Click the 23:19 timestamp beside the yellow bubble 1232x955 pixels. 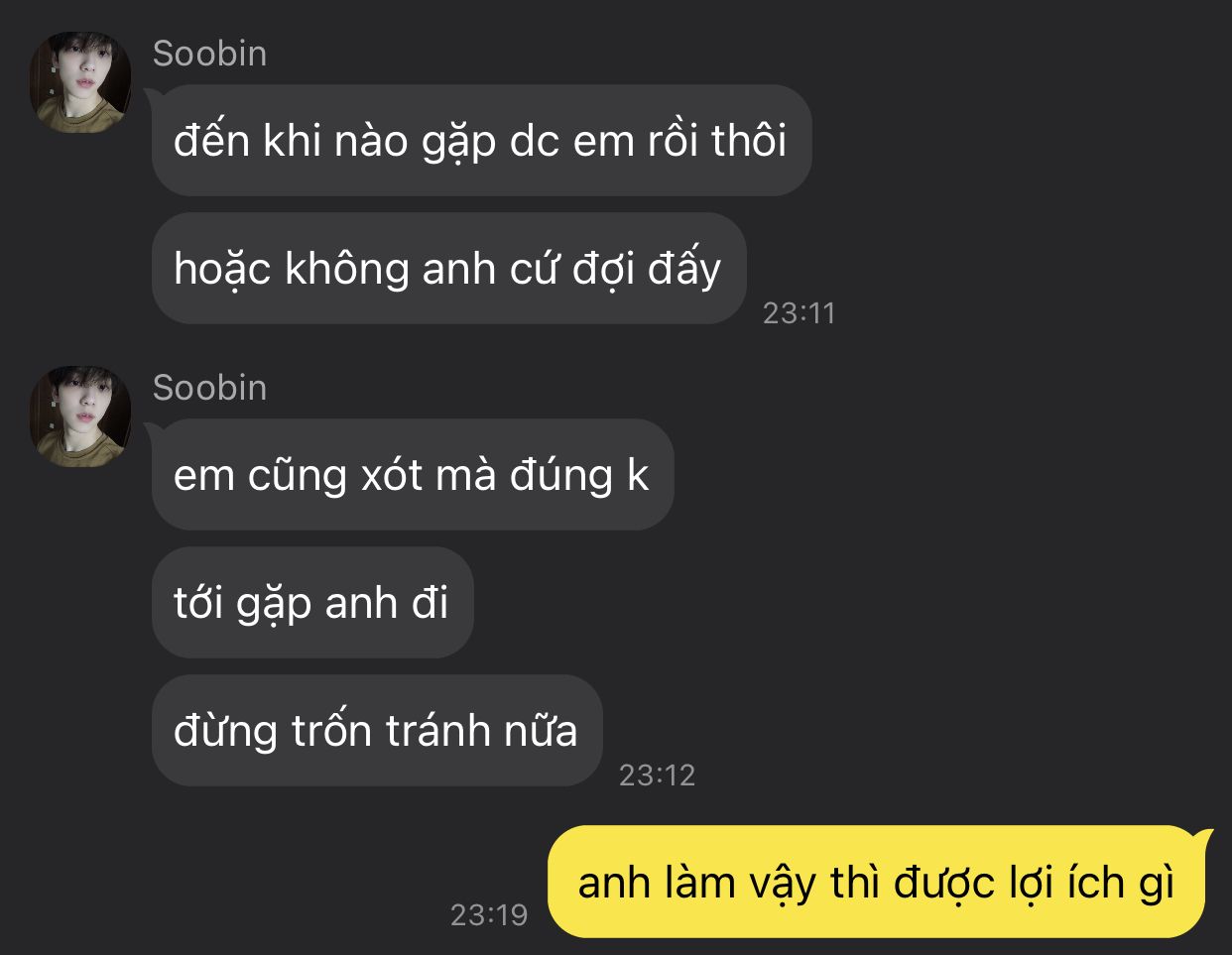489,914
